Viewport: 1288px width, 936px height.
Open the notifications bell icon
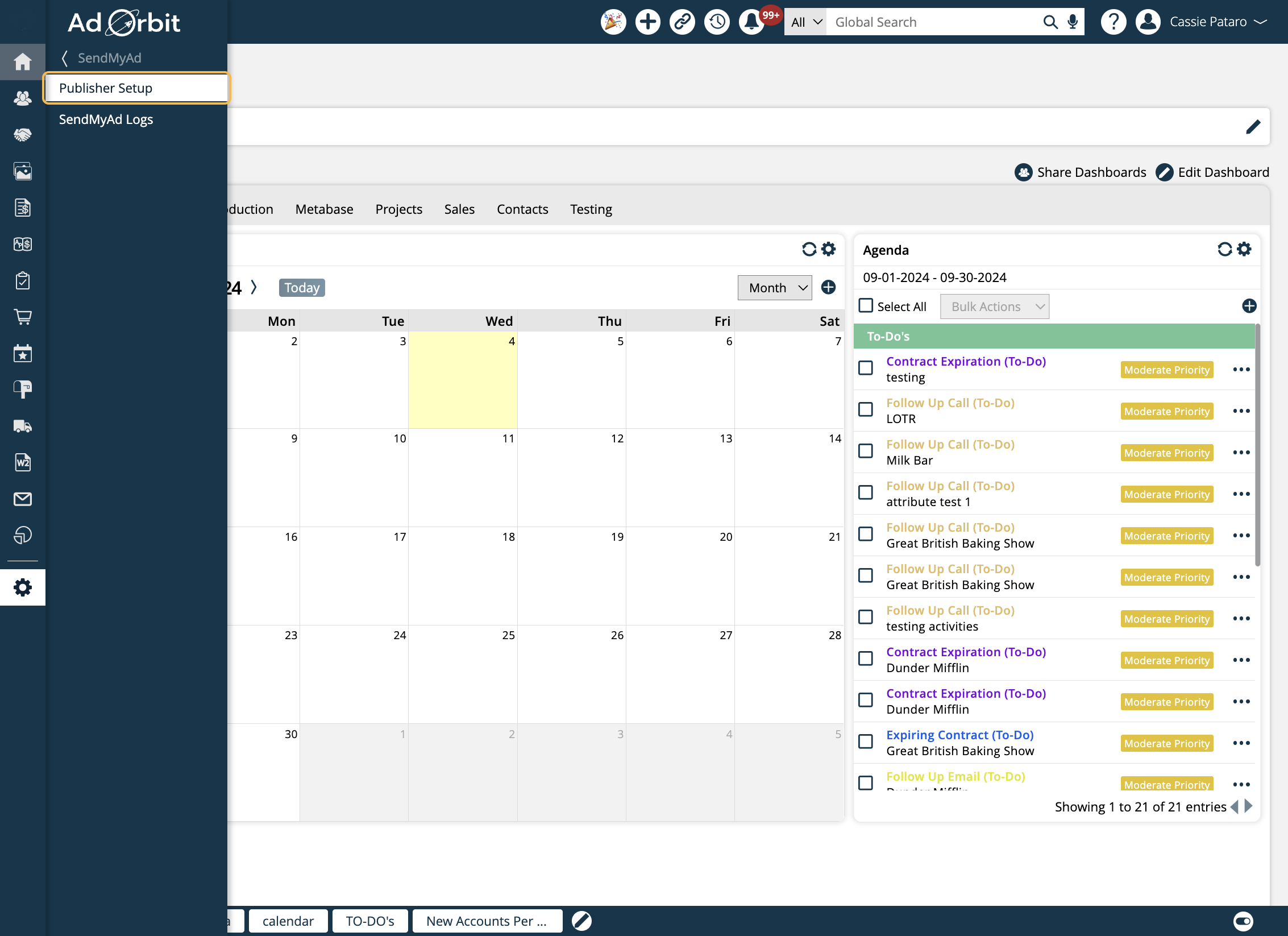click(751, 22)
